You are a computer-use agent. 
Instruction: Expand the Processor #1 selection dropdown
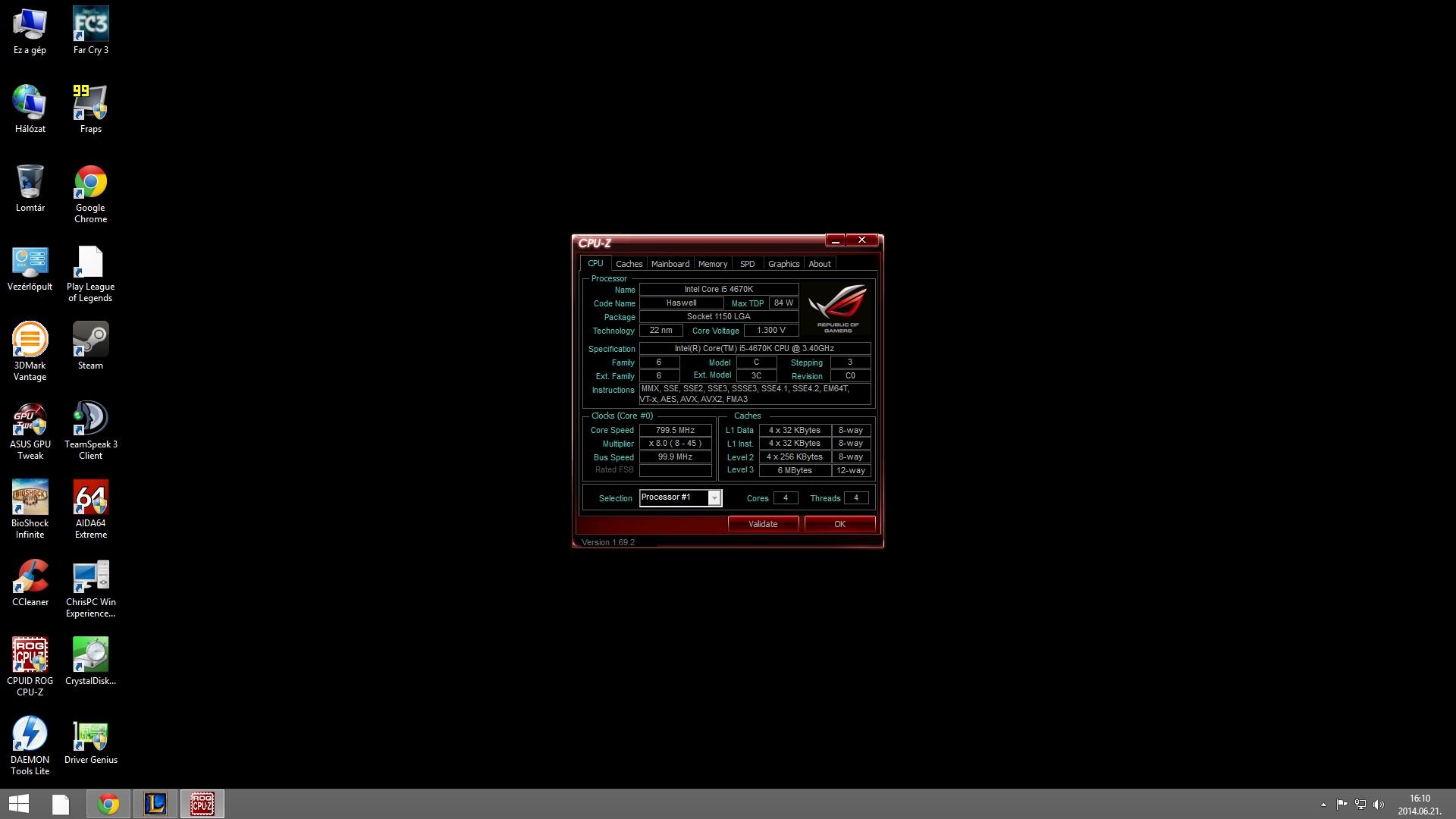tap(714, 498)
